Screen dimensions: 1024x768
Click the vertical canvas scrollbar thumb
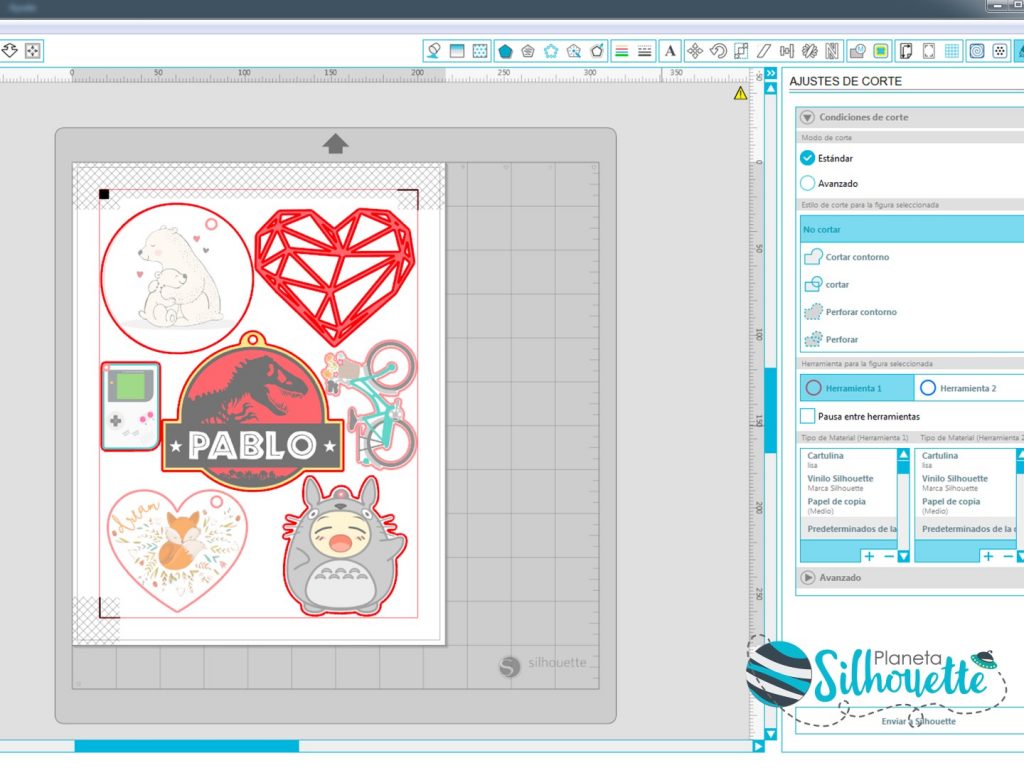point(771,410)
